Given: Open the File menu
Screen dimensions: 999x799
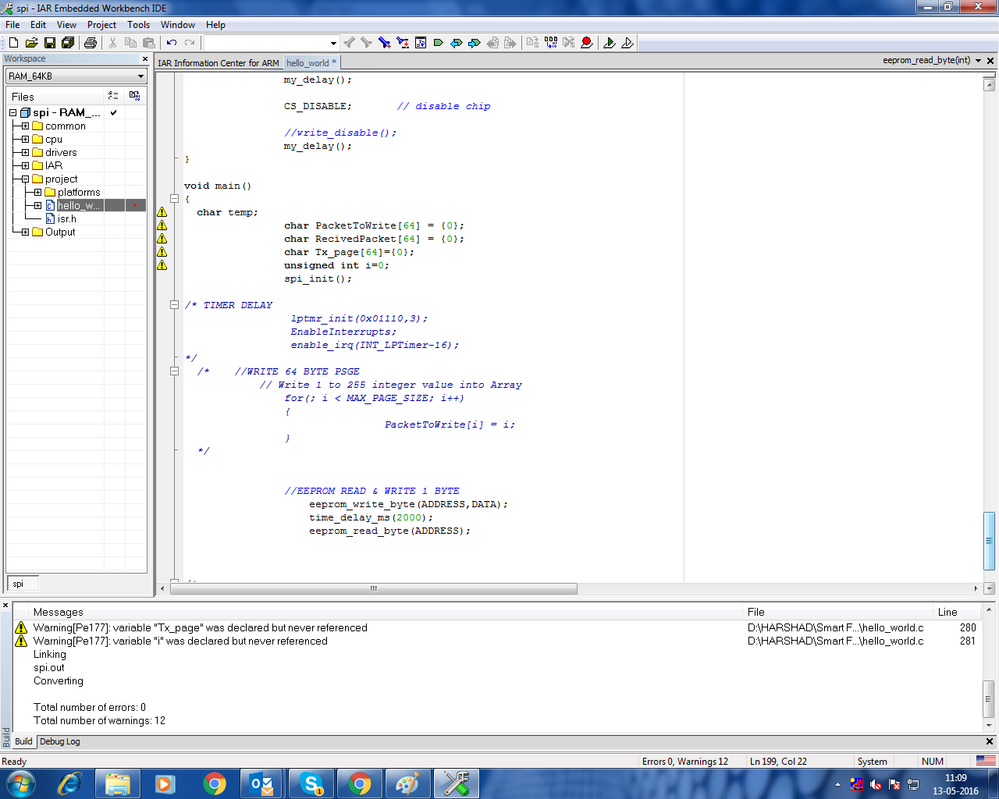Looking at the screenshot, I should pyautogui.click(x=12, y=25).
